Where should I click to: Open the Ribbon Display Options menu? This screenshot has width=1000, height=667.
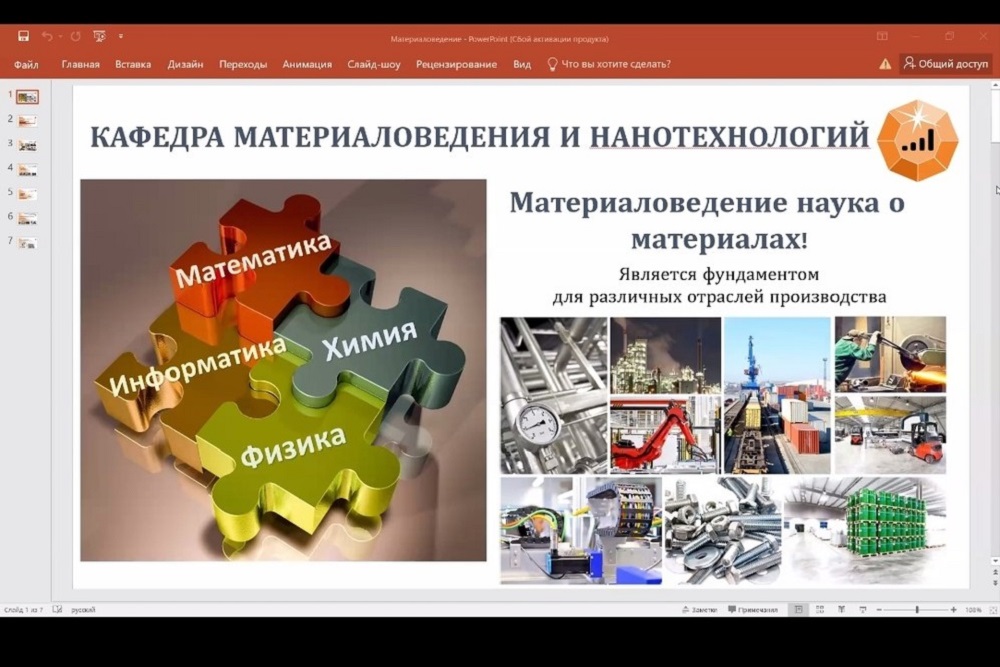(x=881, y=36)
